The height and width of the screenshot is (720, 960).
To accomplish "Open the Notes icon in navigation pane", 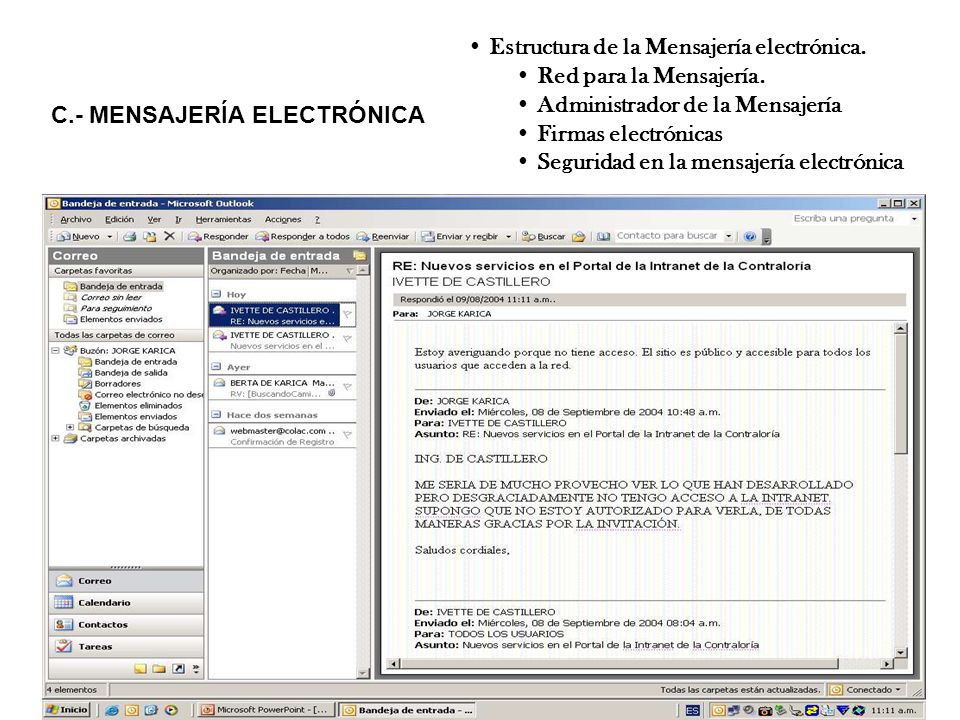I will pos(141,669).
